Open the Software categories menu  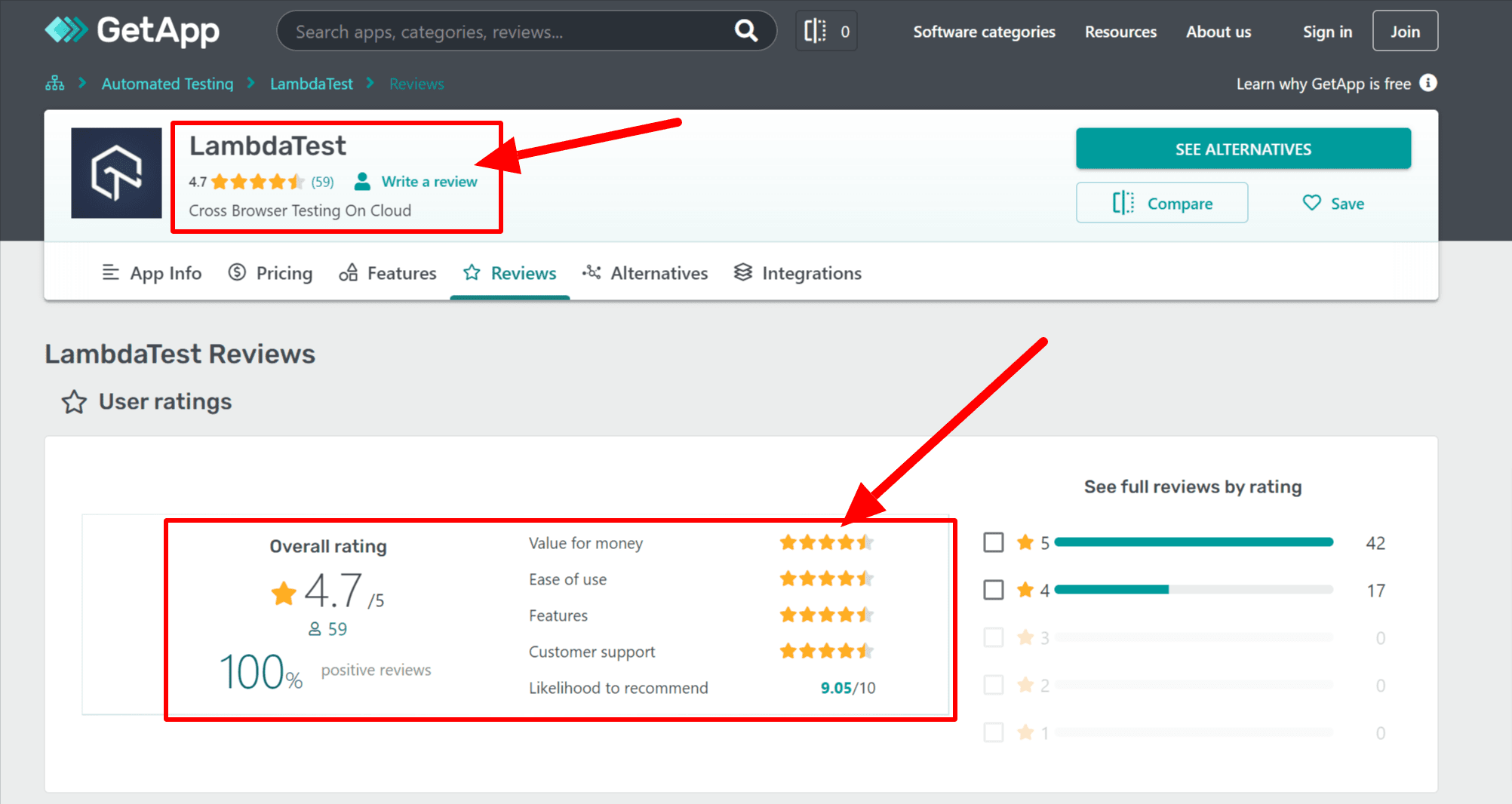pos(984,32)
